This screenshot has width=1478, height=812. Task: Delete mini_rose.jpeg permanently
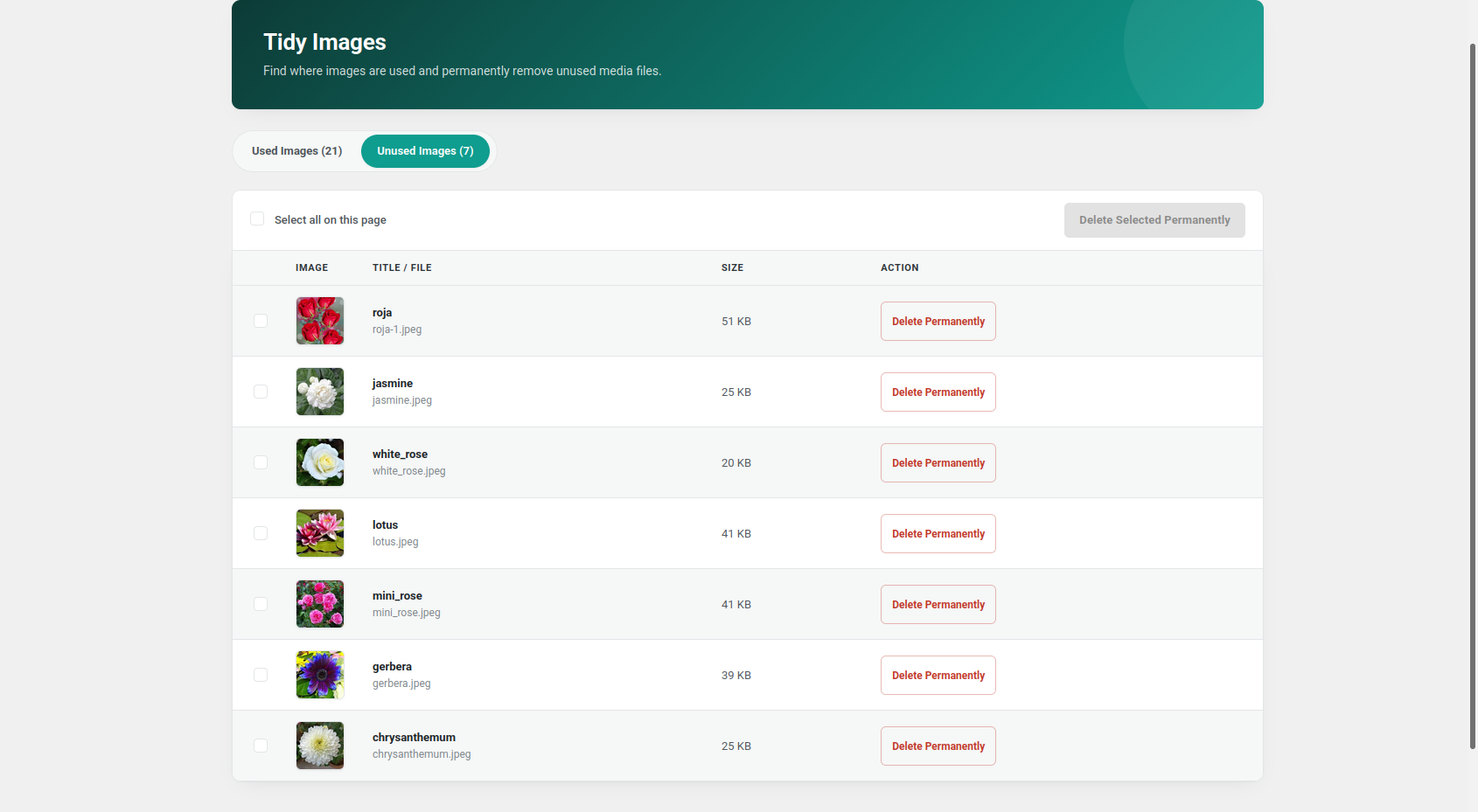(938, 605)
